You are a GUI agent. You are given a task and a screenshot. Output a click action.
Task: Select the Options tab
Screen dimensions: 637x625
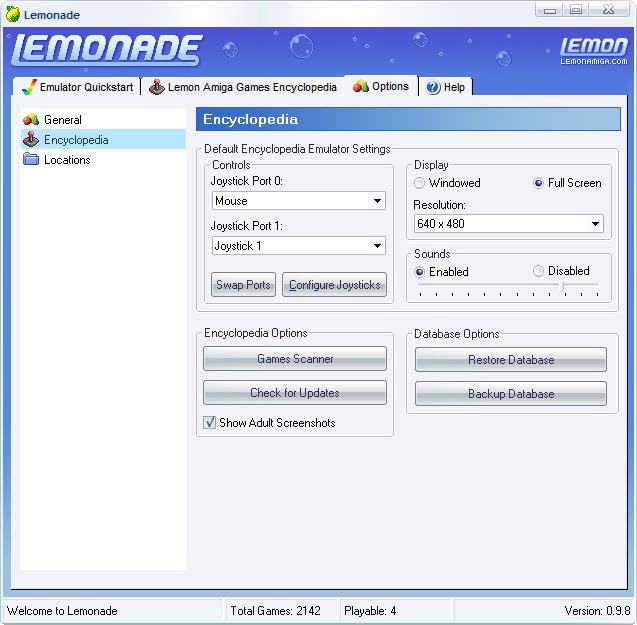click(381, 86)
